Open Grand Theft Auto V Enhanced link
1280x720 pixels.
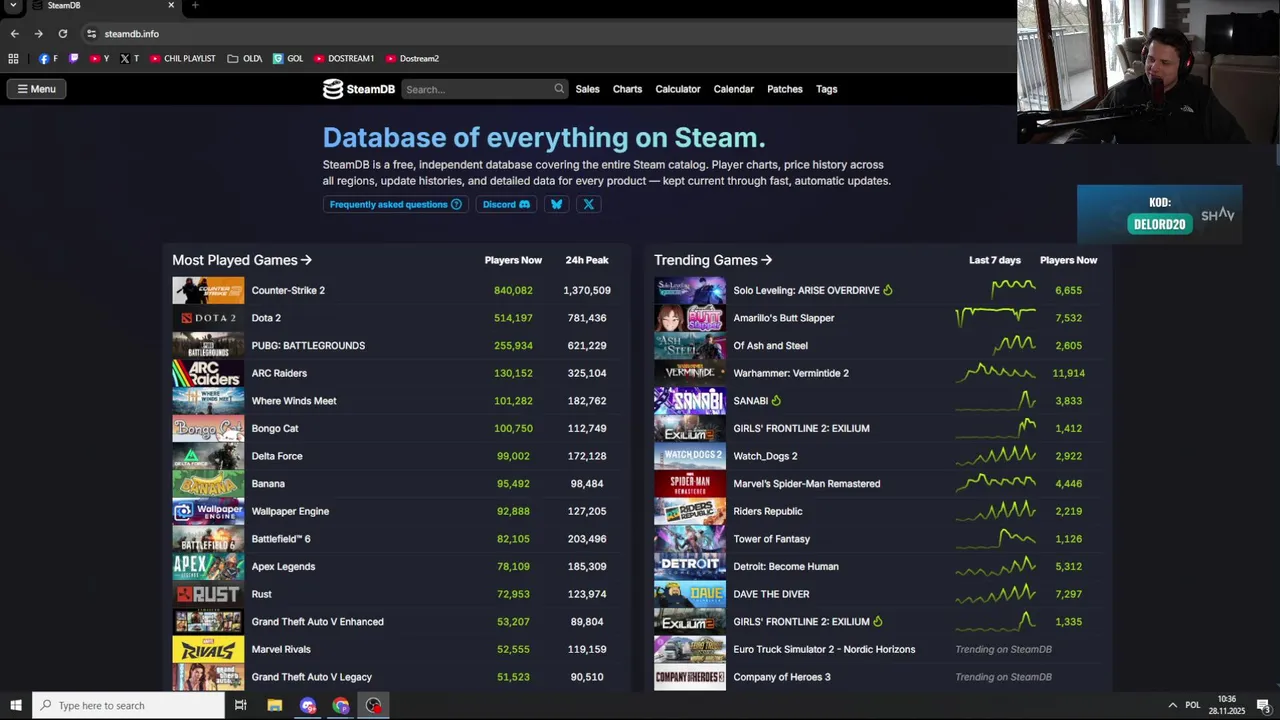[x=317, y=622]
